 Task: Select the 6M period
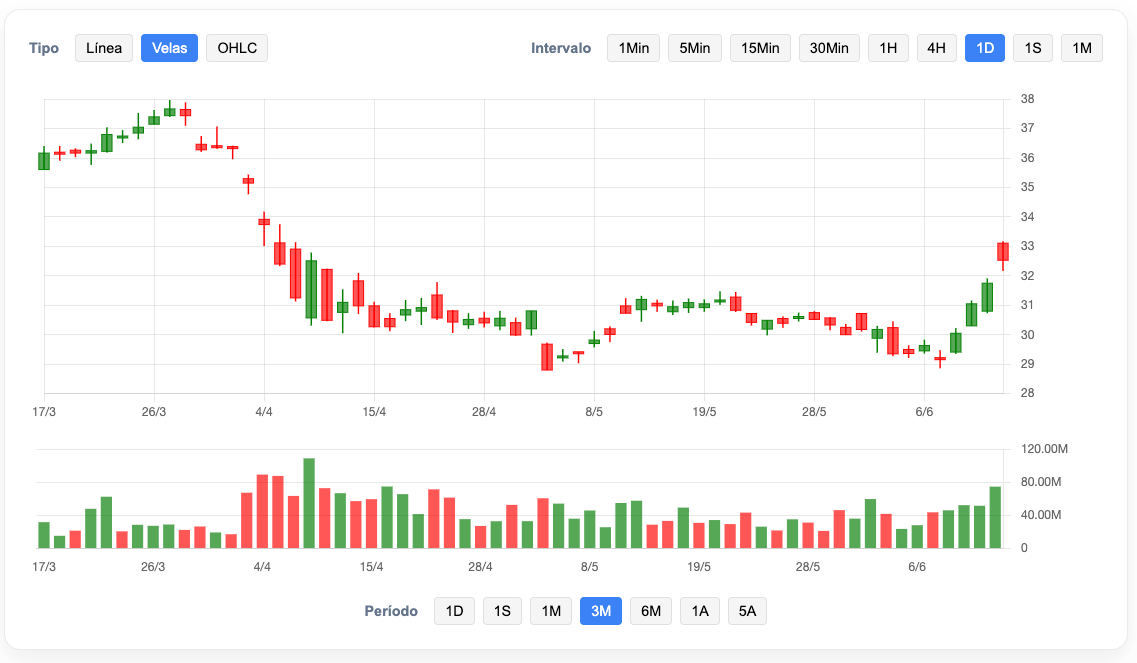click(x=650, y=611)
